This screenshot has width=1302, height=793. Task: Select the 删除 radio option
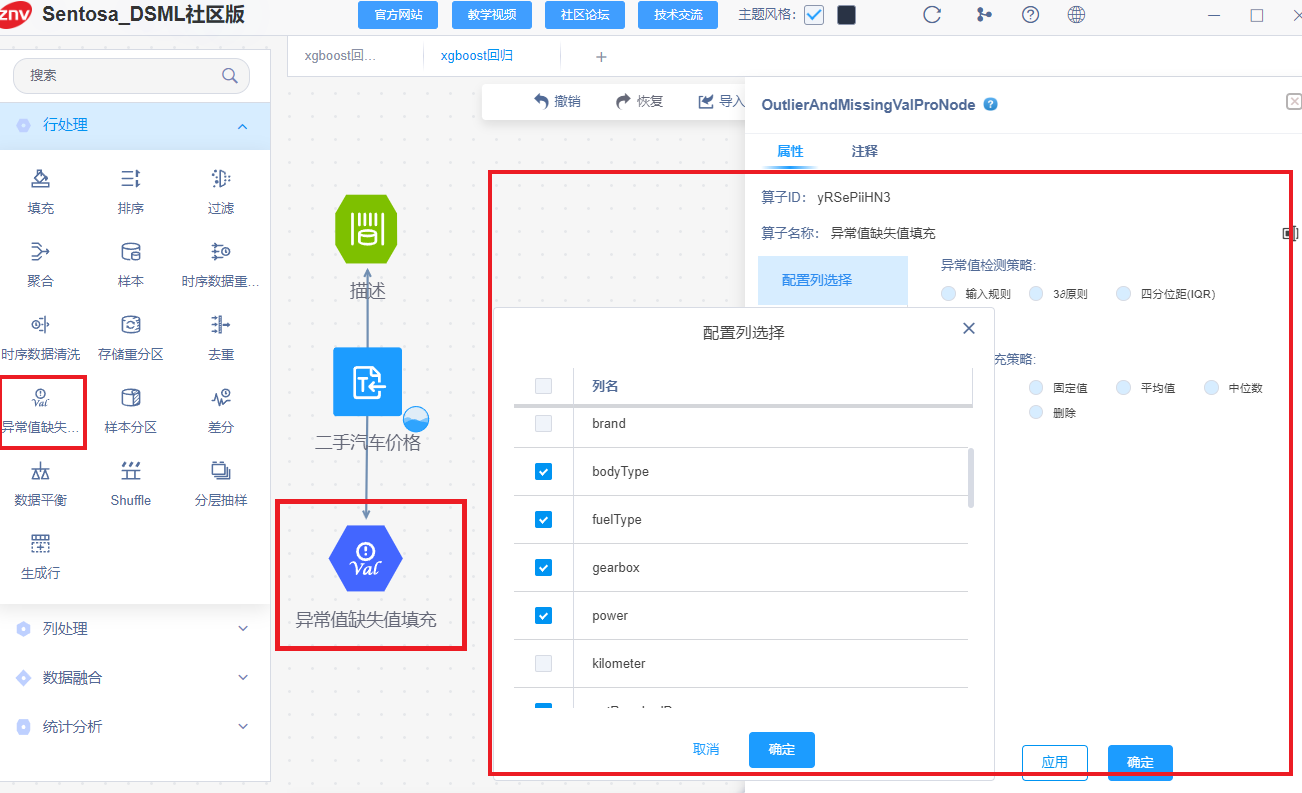coord(1036,412)
